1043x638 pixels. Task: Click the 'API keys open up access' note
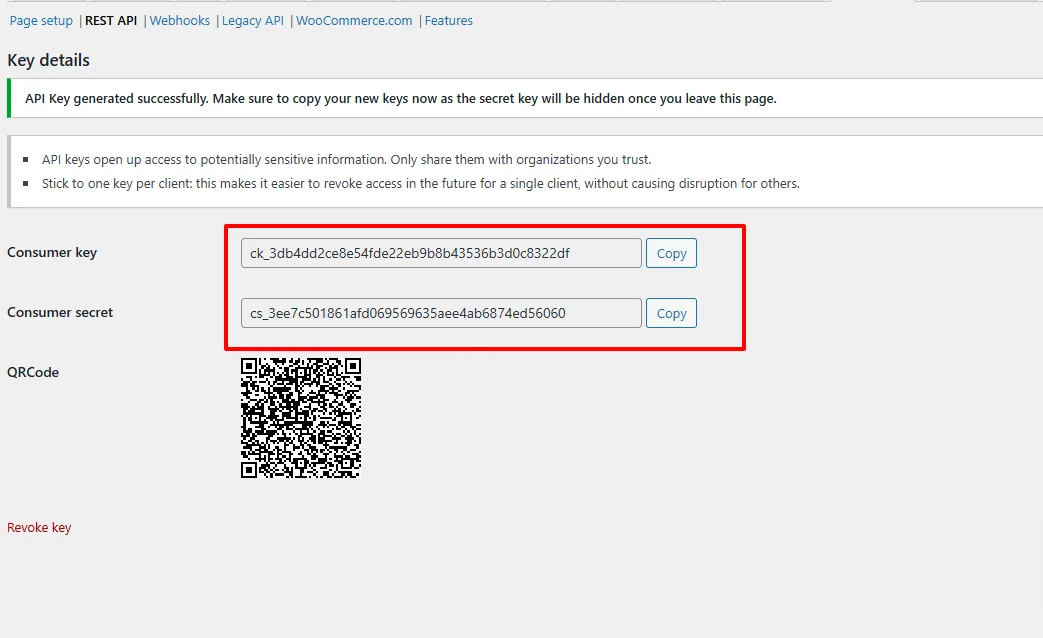347,160
